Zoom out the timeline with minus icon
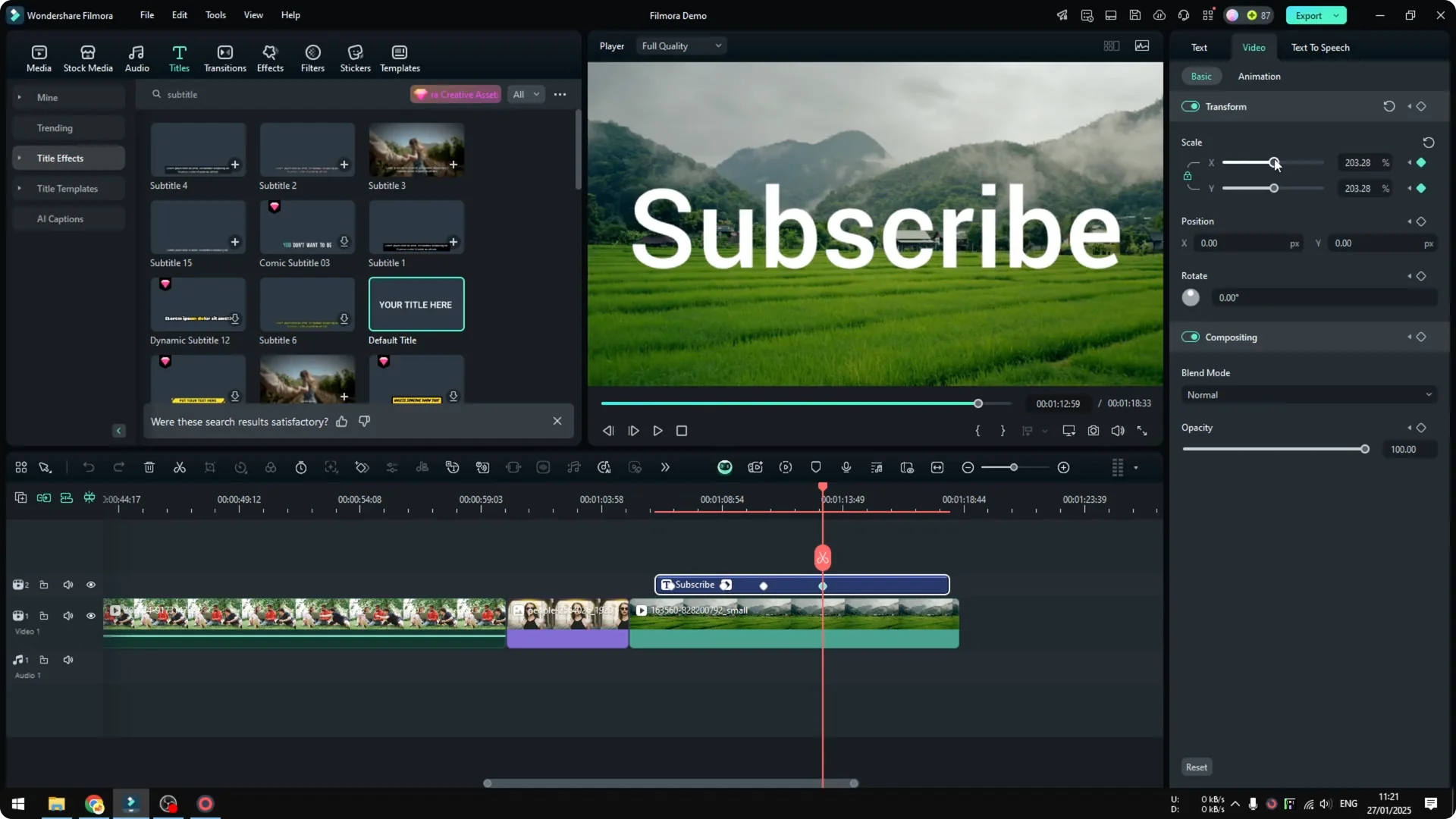The height and width of the screenshot is (819, 1456). coord(968,468)
